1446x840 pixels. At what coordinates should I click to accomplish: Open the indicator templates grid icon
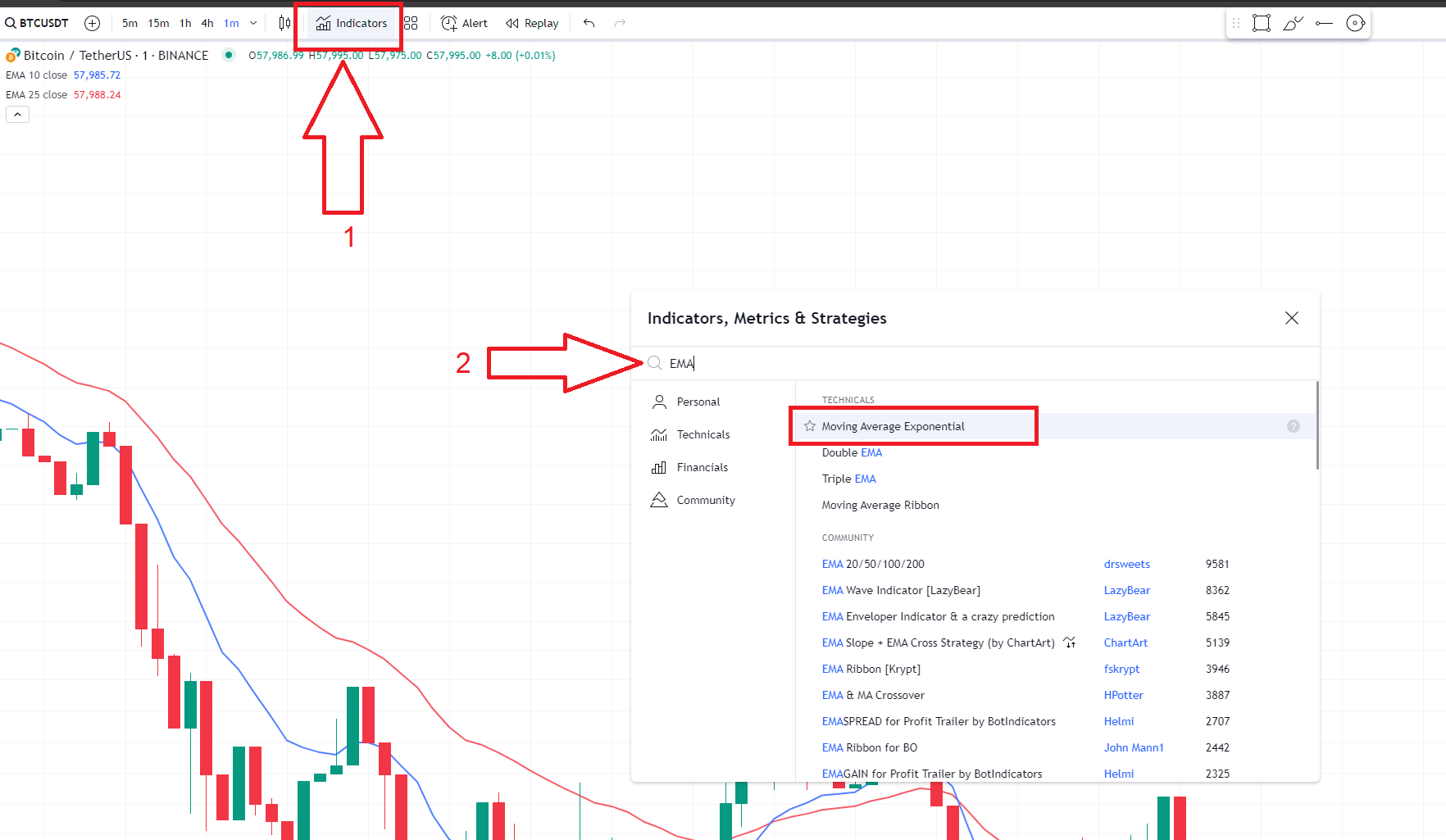[x=411, y=23]
